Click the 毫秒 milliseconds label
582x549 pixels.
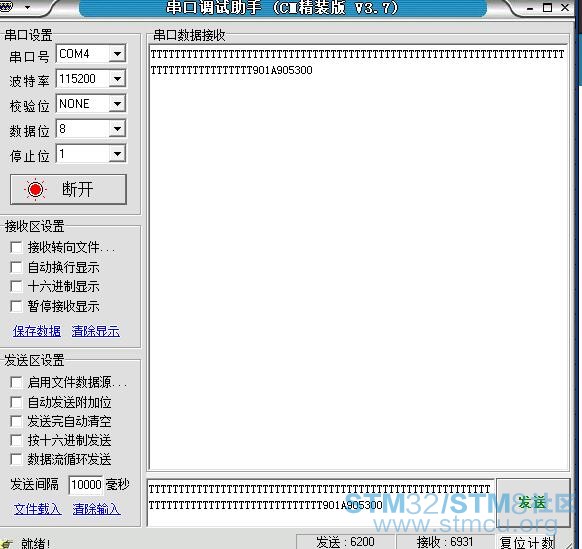(118, 484)
